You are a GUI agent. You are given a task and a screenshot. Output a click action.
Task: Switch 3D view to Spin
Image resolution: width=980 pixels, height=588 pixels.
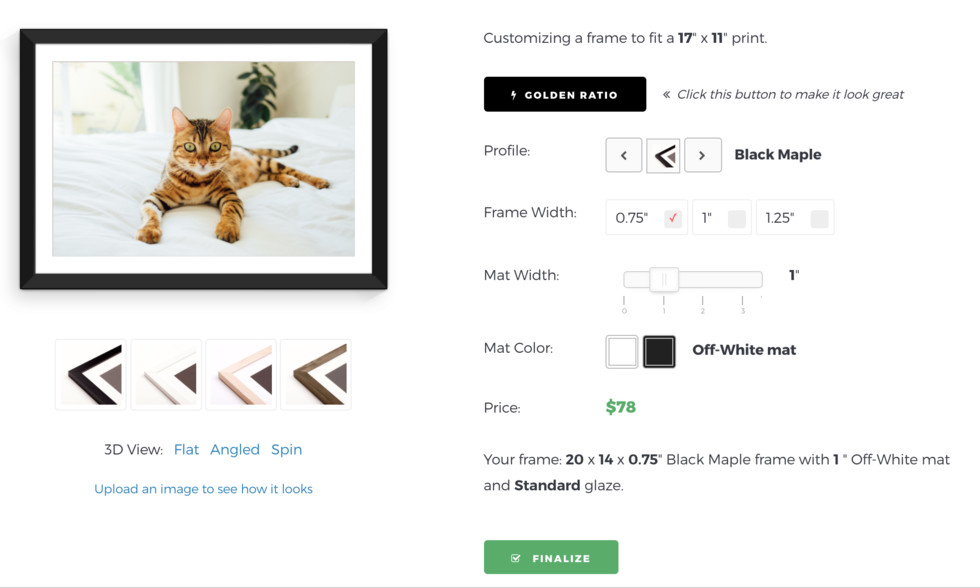(286, 450)
